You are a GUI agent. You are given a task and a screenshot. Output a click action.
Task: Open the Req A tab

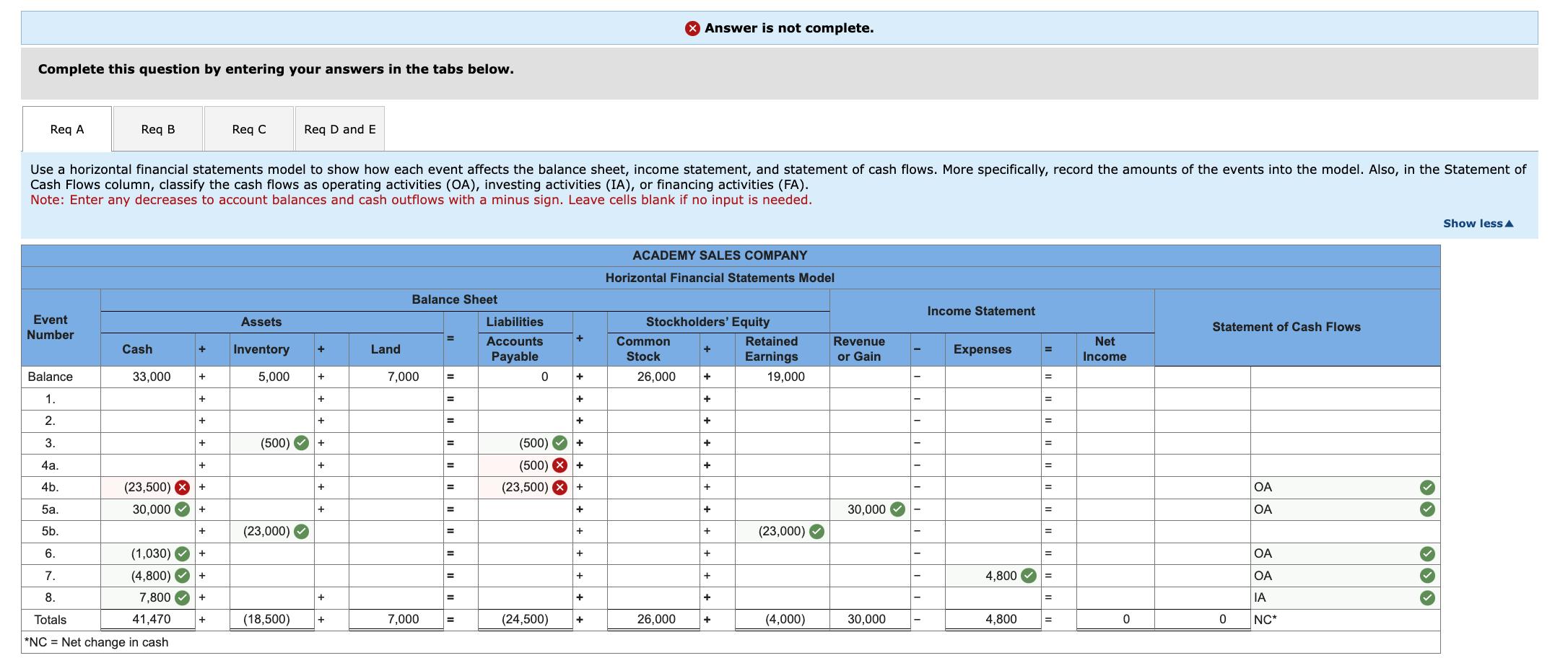click(67, 129)
